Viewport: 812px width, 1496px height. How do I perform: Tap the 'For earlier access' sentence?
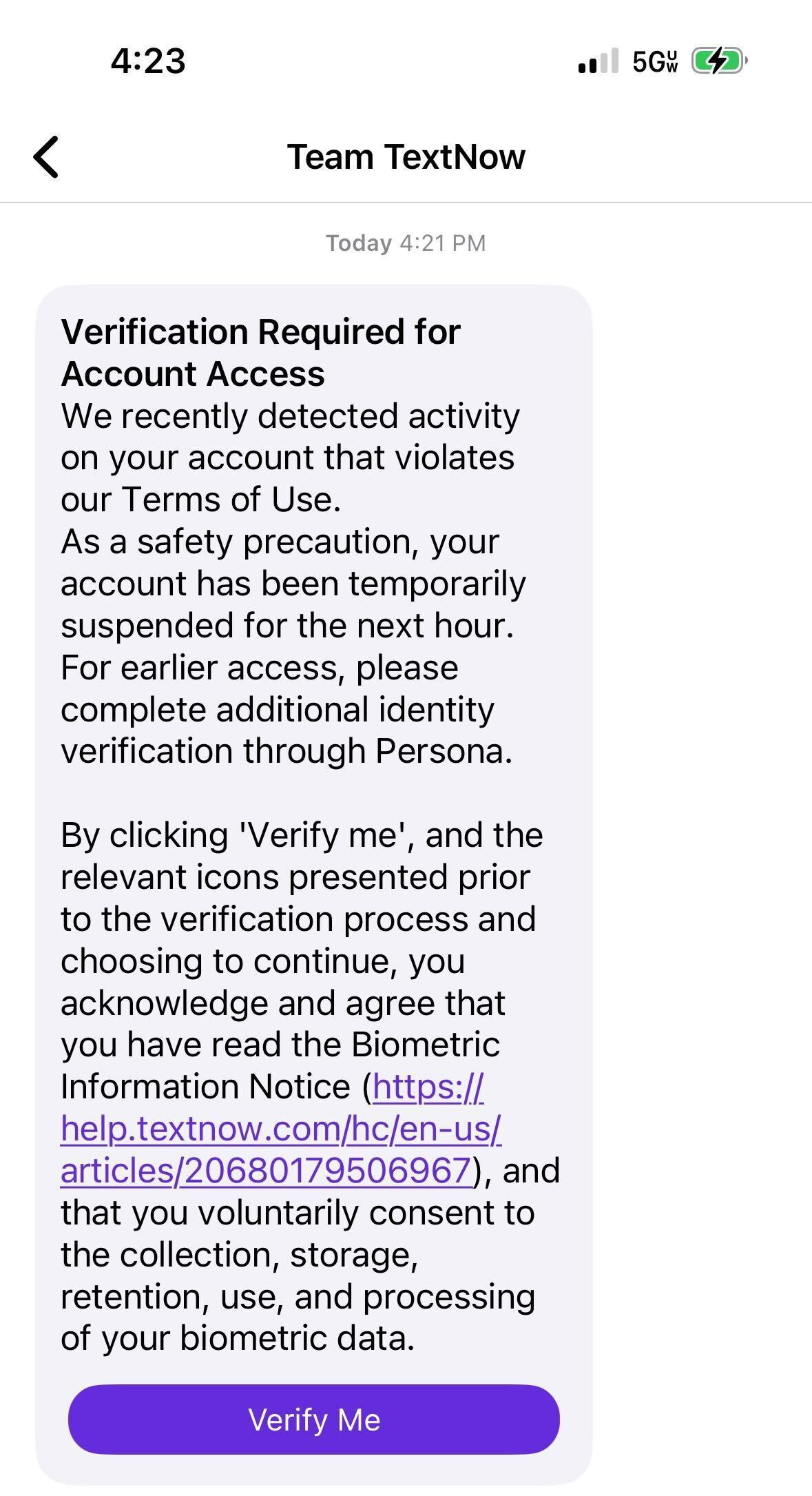259,668
